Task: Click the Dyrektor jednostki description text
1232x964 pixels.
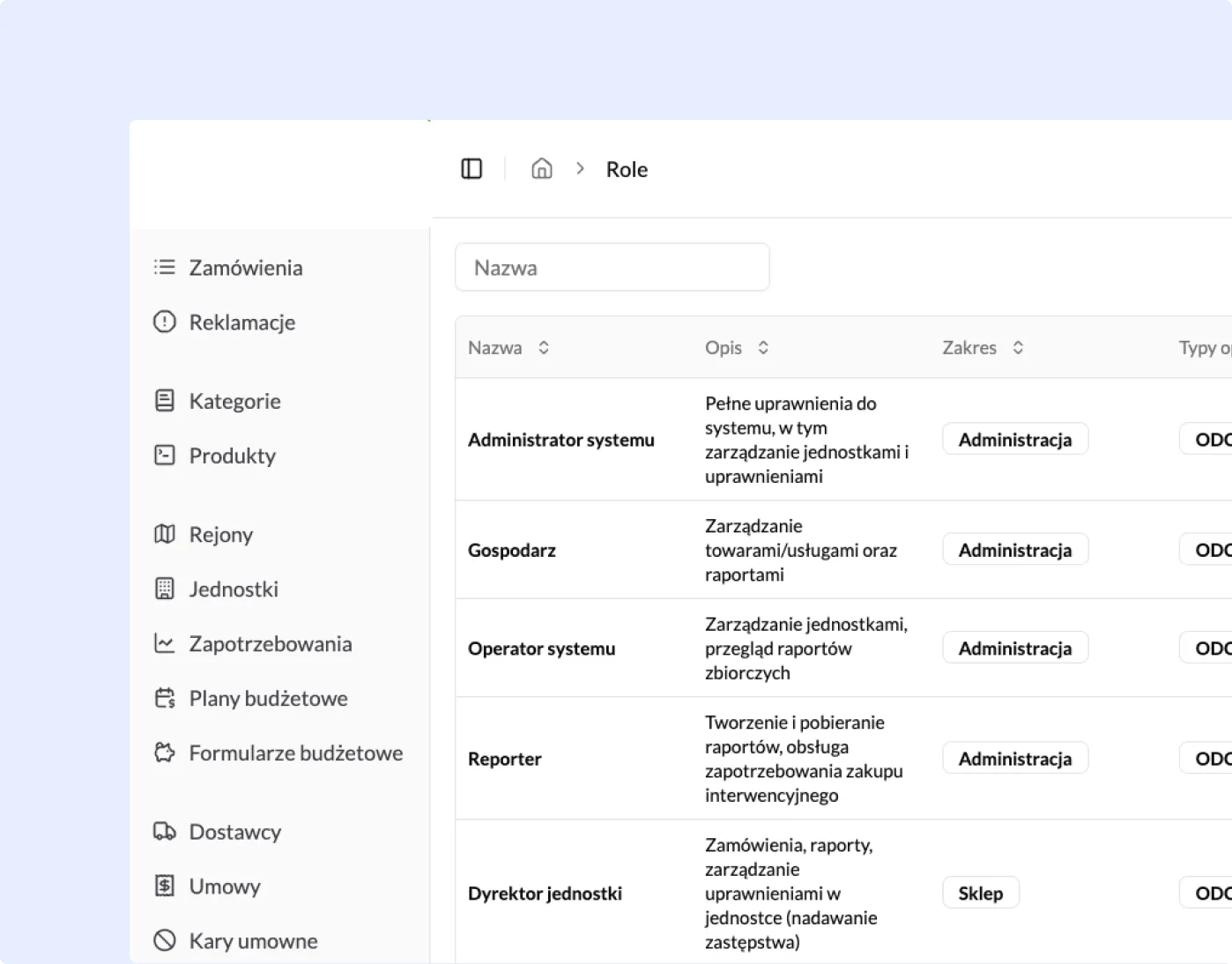Action: tap(791, 893)
